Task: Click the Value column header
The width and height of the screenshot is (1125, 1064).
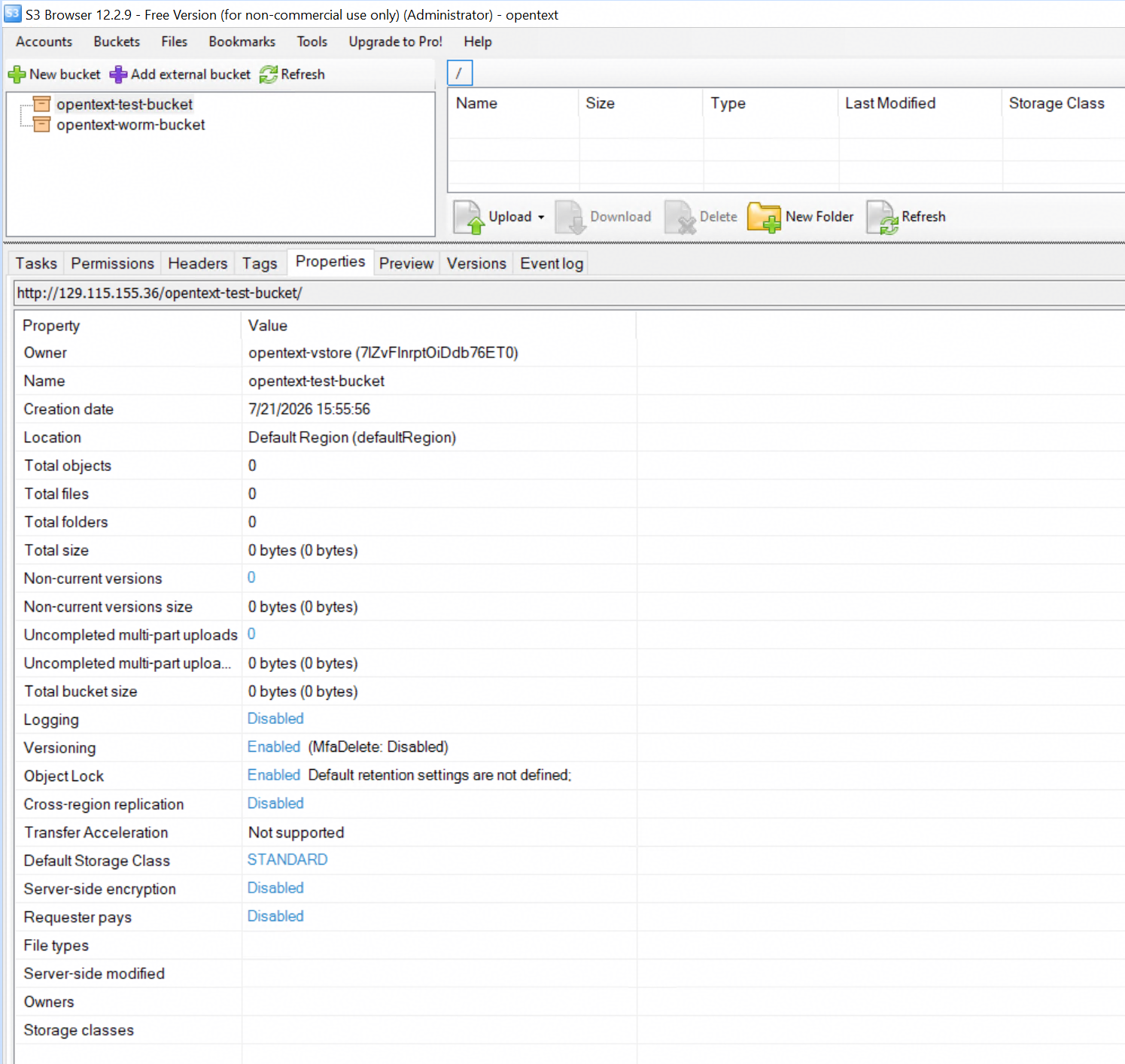Action: tap(439, 326)
